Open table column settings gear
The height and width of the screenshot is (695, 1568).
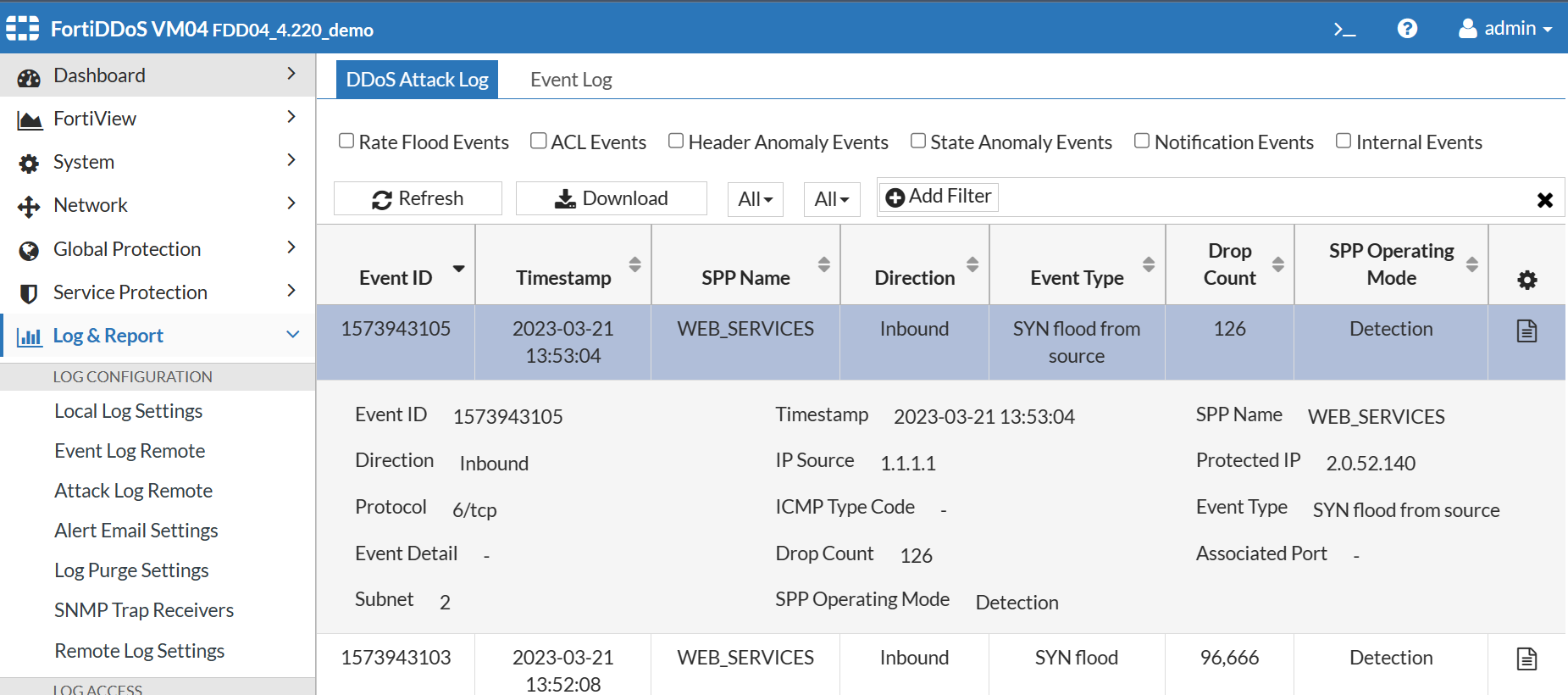[1526, 280]
